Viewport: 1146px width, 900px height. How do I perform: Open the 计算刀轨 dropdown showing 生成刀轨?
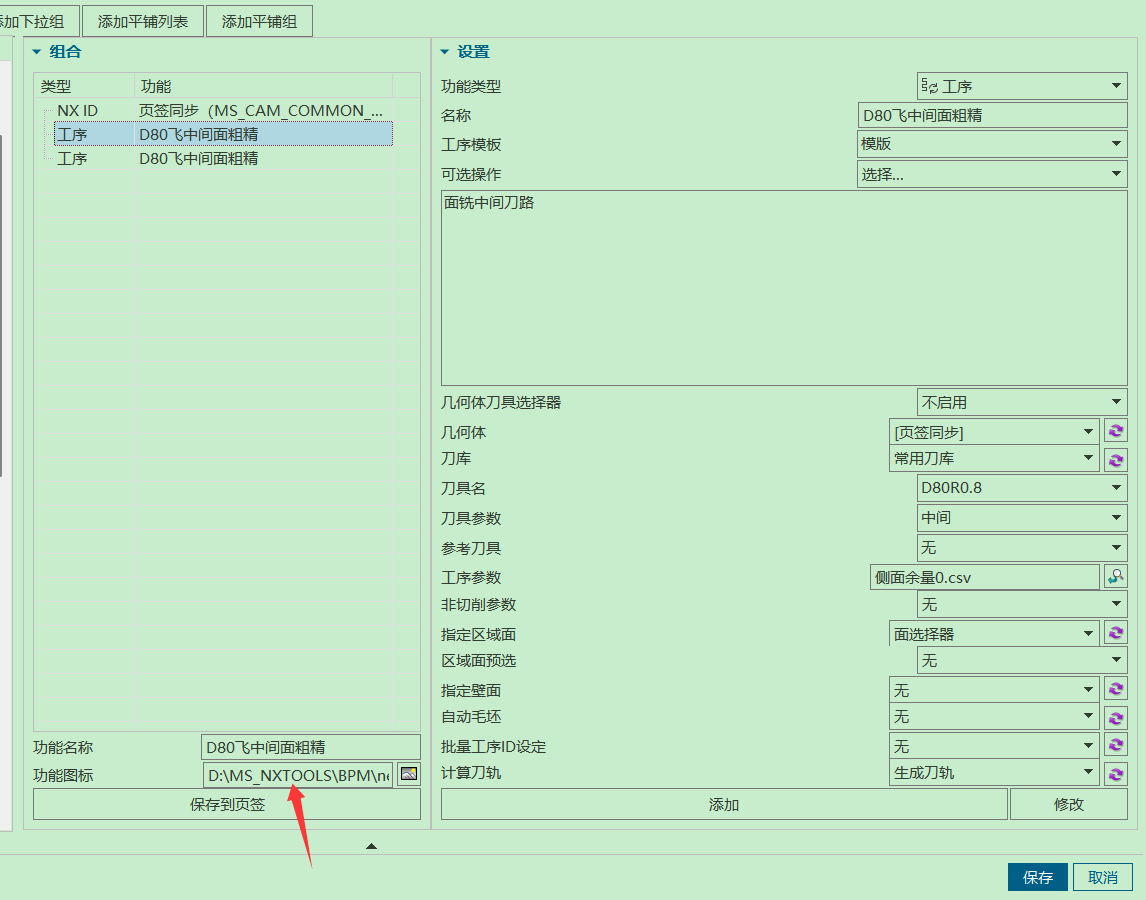tap(994, 773)
